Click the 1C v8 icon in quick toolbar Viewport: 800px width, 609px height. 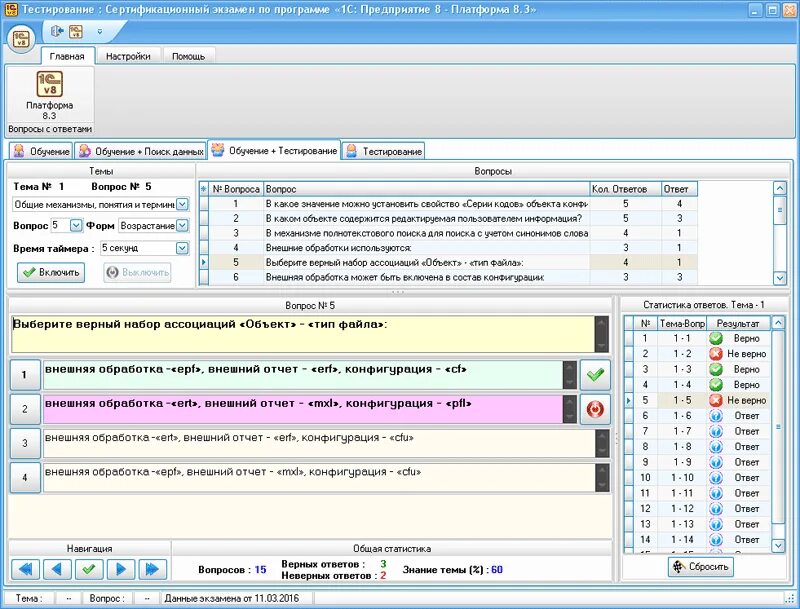tap(76, 32)
